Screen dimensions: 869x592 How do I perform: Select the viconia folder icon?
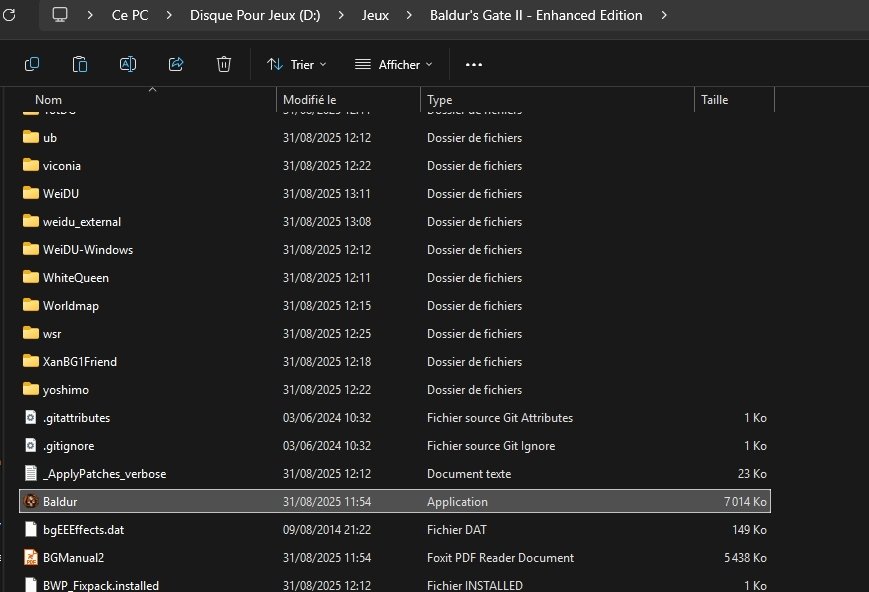(x=31, y=165)
